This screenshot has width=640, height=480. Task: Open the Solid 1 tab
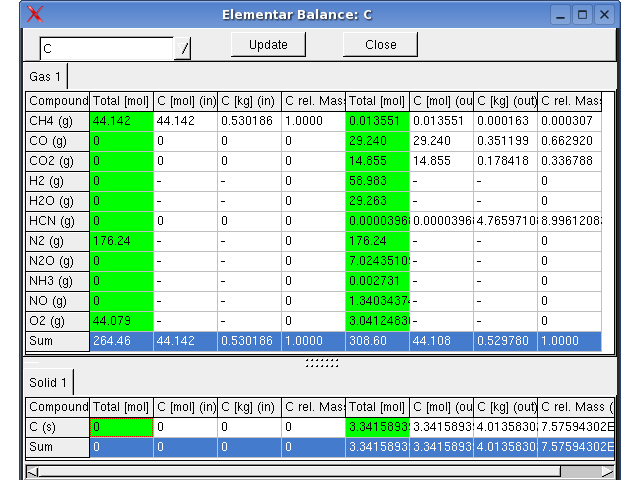(x=49, y=383)
